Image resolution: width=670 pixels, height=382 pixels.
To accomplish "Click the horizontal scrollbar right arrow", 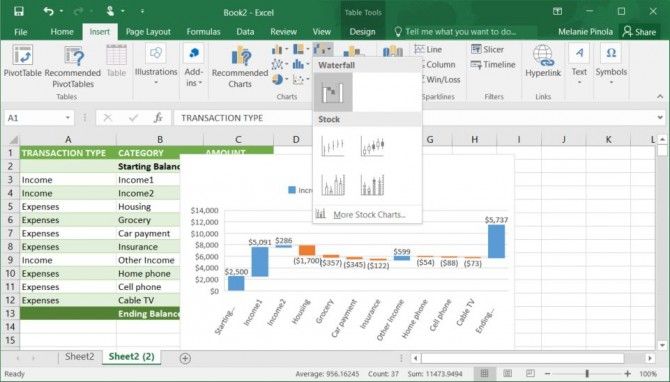I will point(649,358).
